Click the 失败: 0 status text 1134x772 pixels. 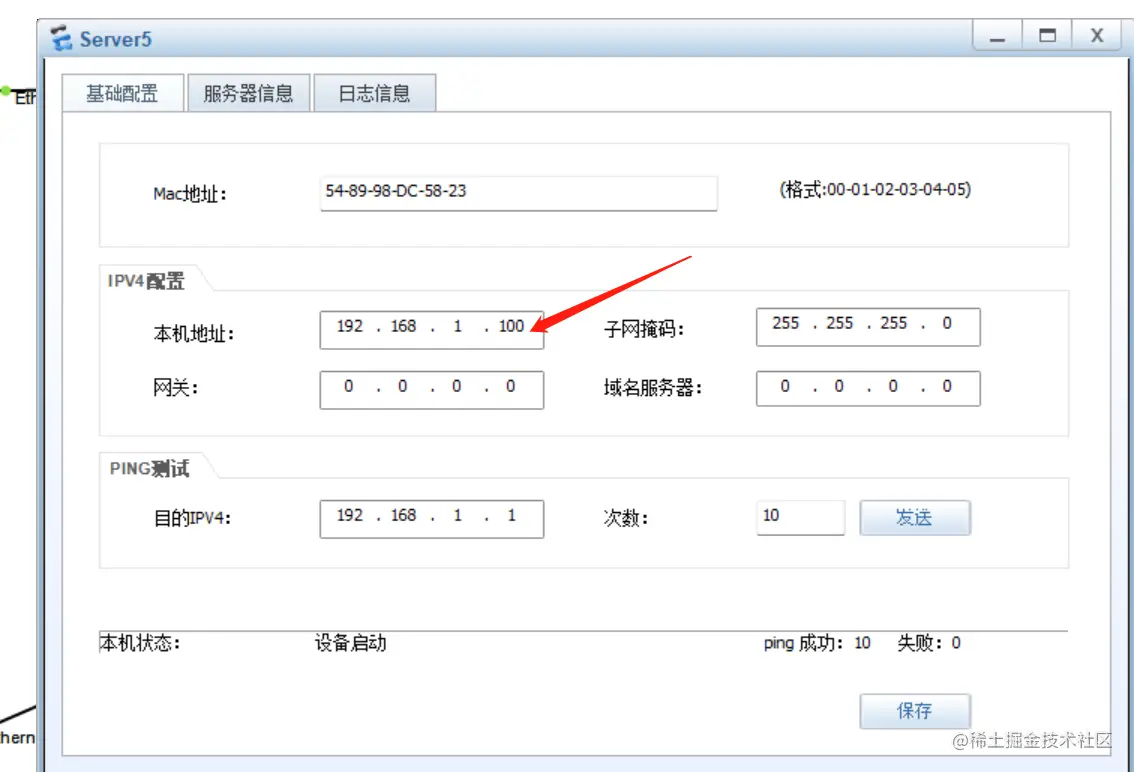929,642
